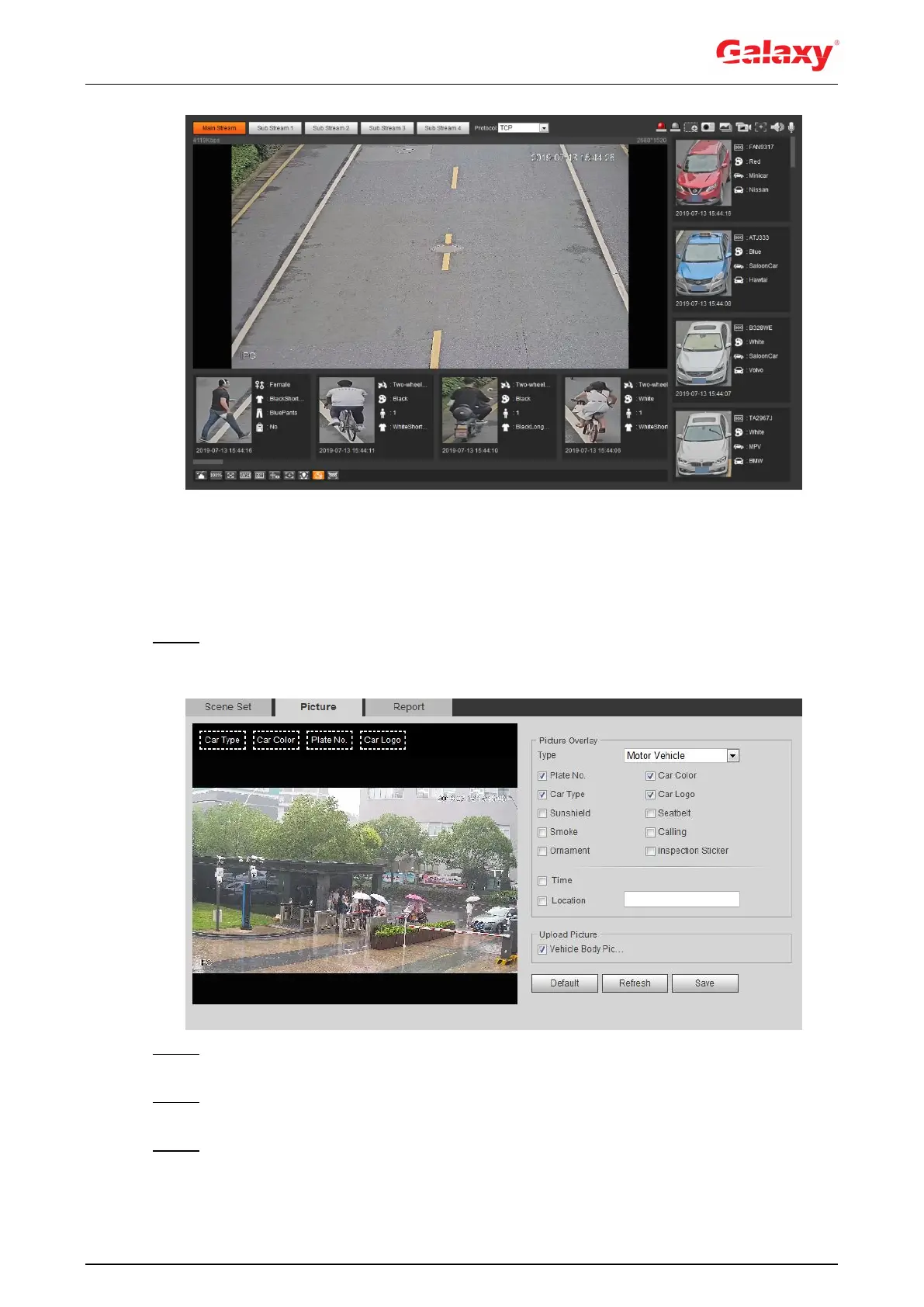924x1307 pixels.
Task: Click the Default button
Action: tap(565, 983)
